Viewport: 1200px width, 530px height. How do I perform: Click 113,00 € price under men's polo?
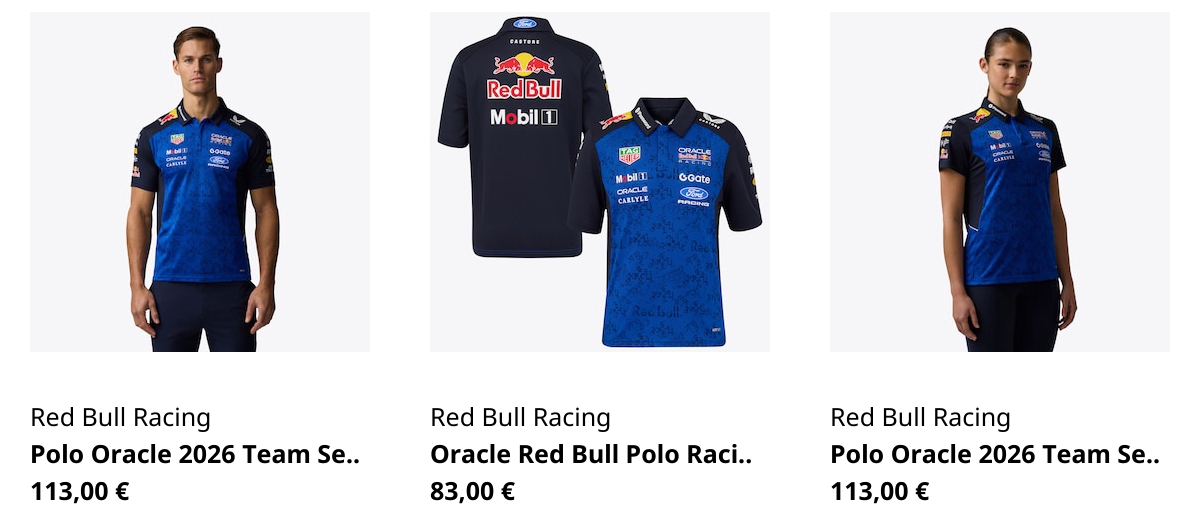(x=80, y=492)
